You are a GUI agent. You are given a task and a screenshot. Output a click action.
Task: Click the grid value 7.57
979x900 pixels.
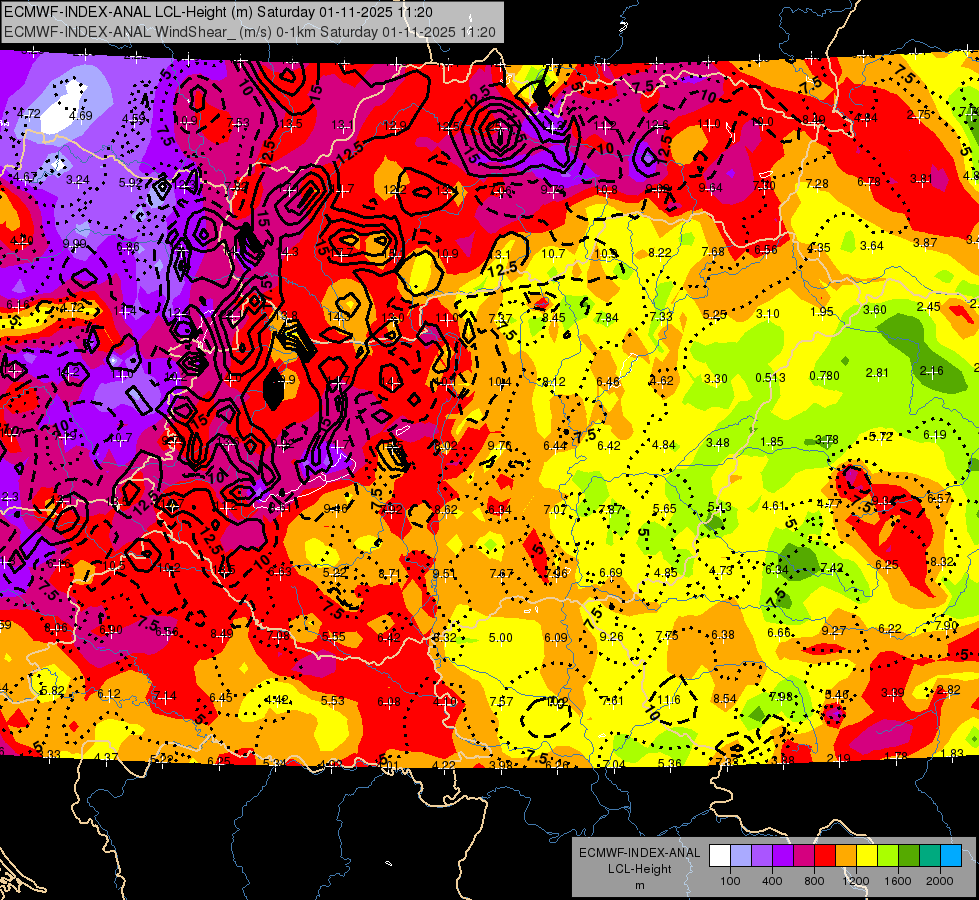point(501,702)
